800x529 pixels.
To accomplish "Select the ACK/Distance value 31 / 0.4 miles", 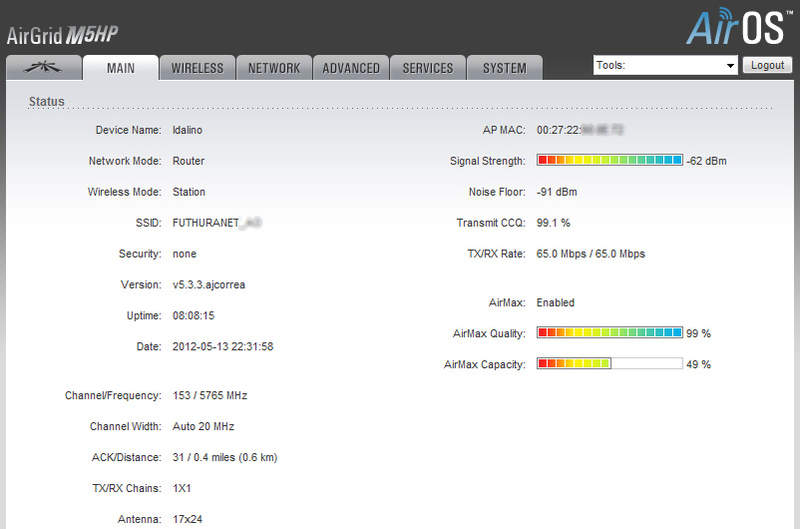I will 224,457.
